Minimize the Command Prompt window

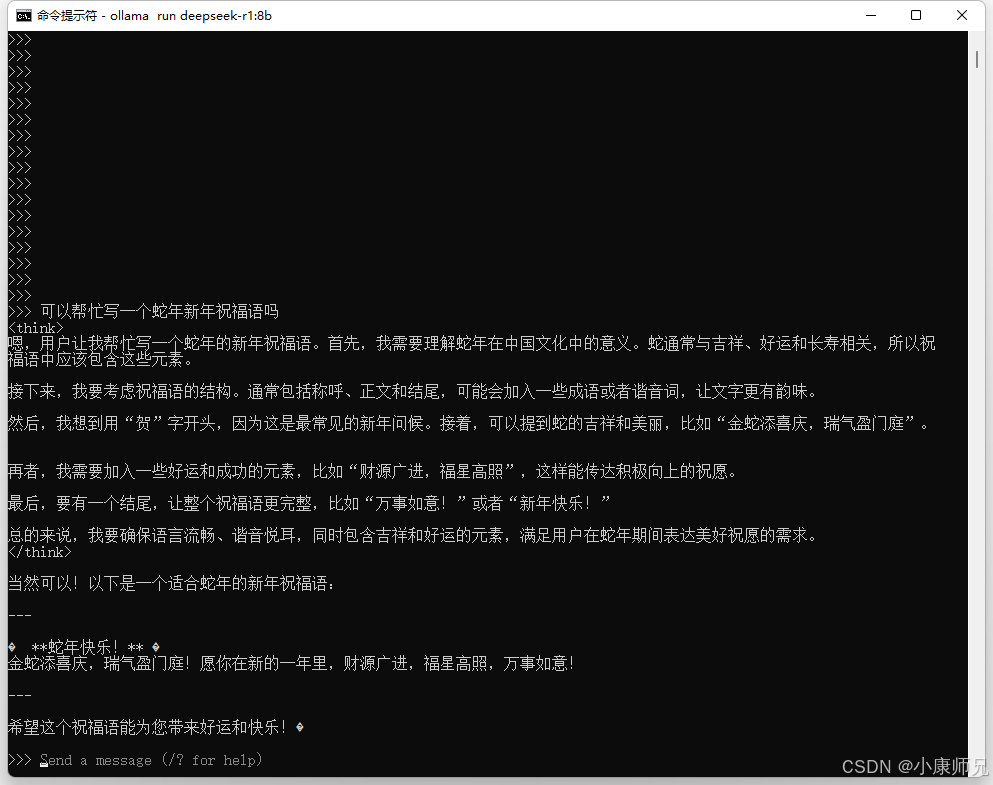click(x=870, y=15)
